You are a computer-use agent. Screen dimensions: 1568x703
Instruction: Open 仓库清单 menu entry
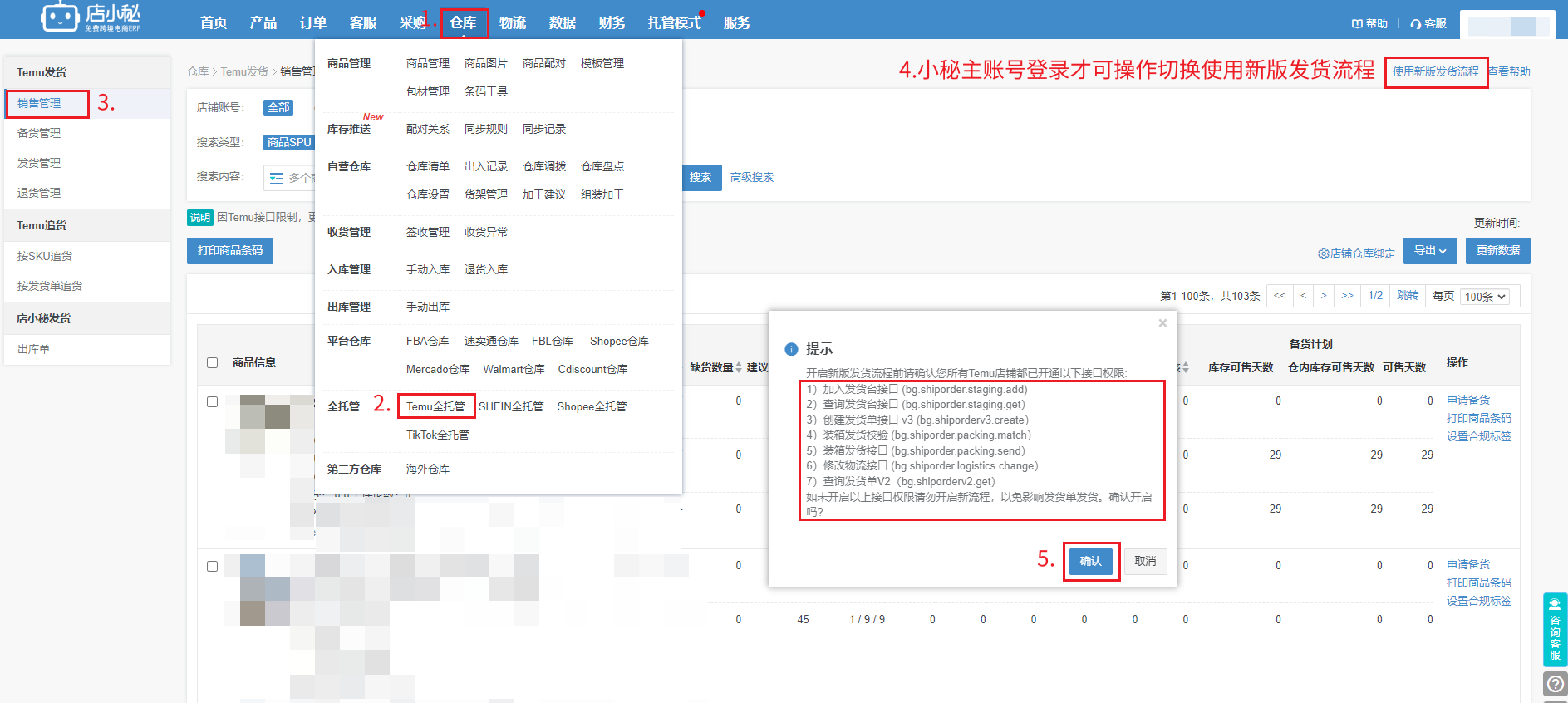coord(427,166)
